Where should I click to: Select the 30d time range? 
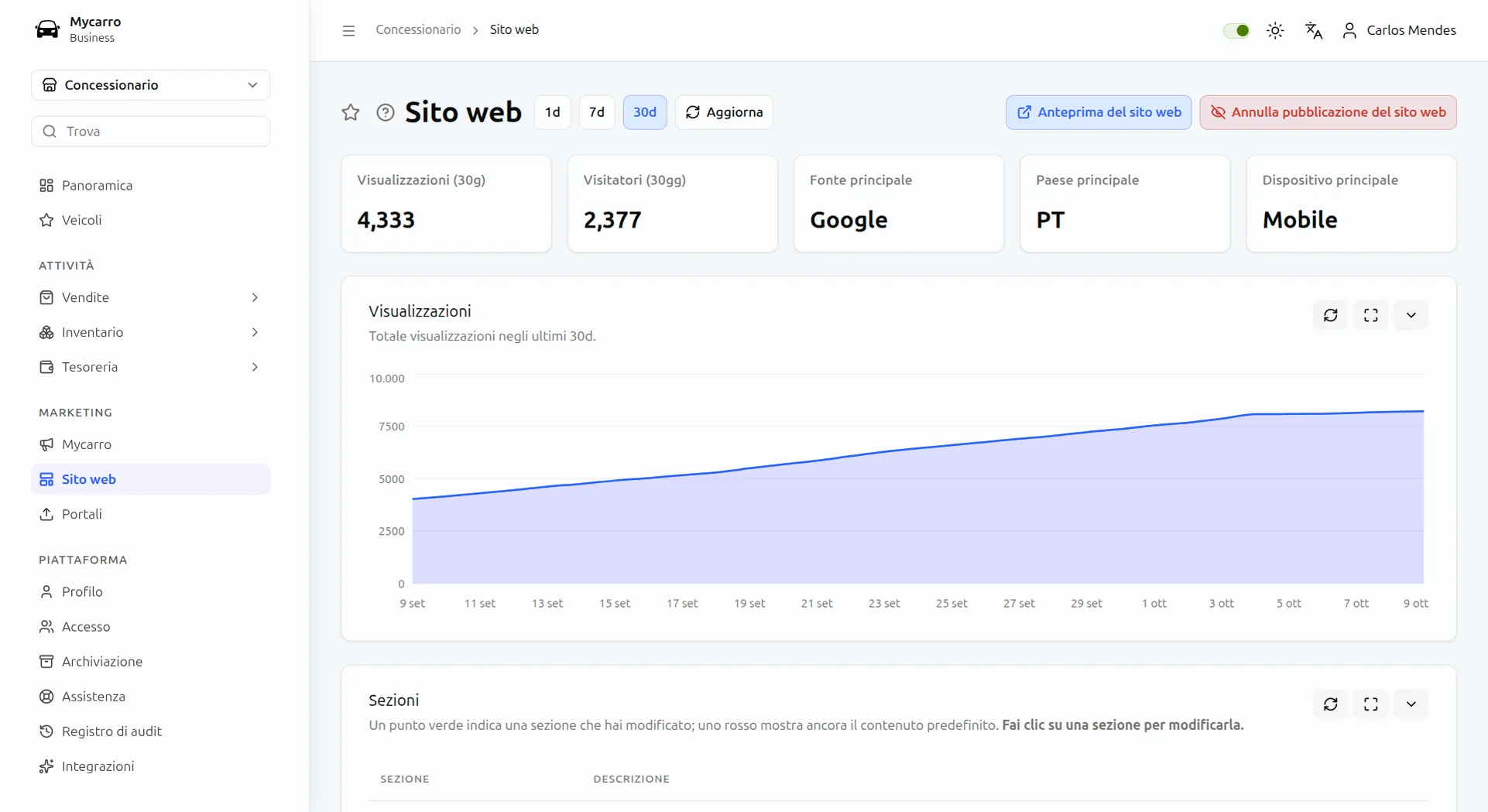tap(645, 112)
